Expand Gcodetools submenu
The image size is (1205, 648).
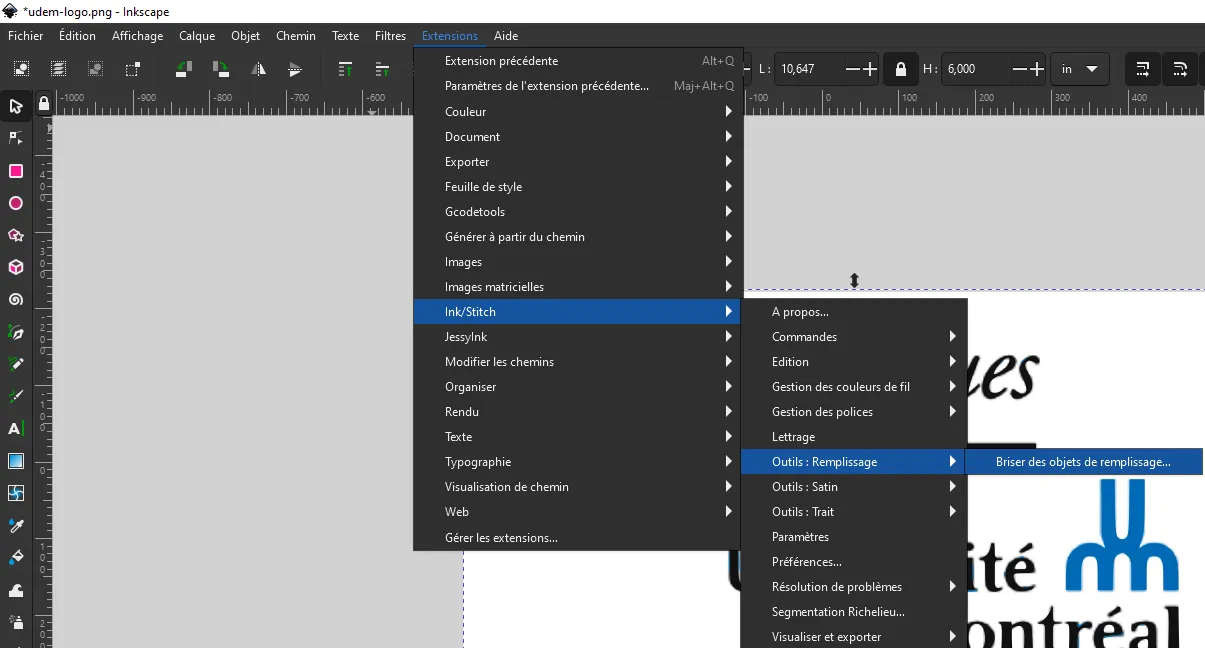point(577,212)
